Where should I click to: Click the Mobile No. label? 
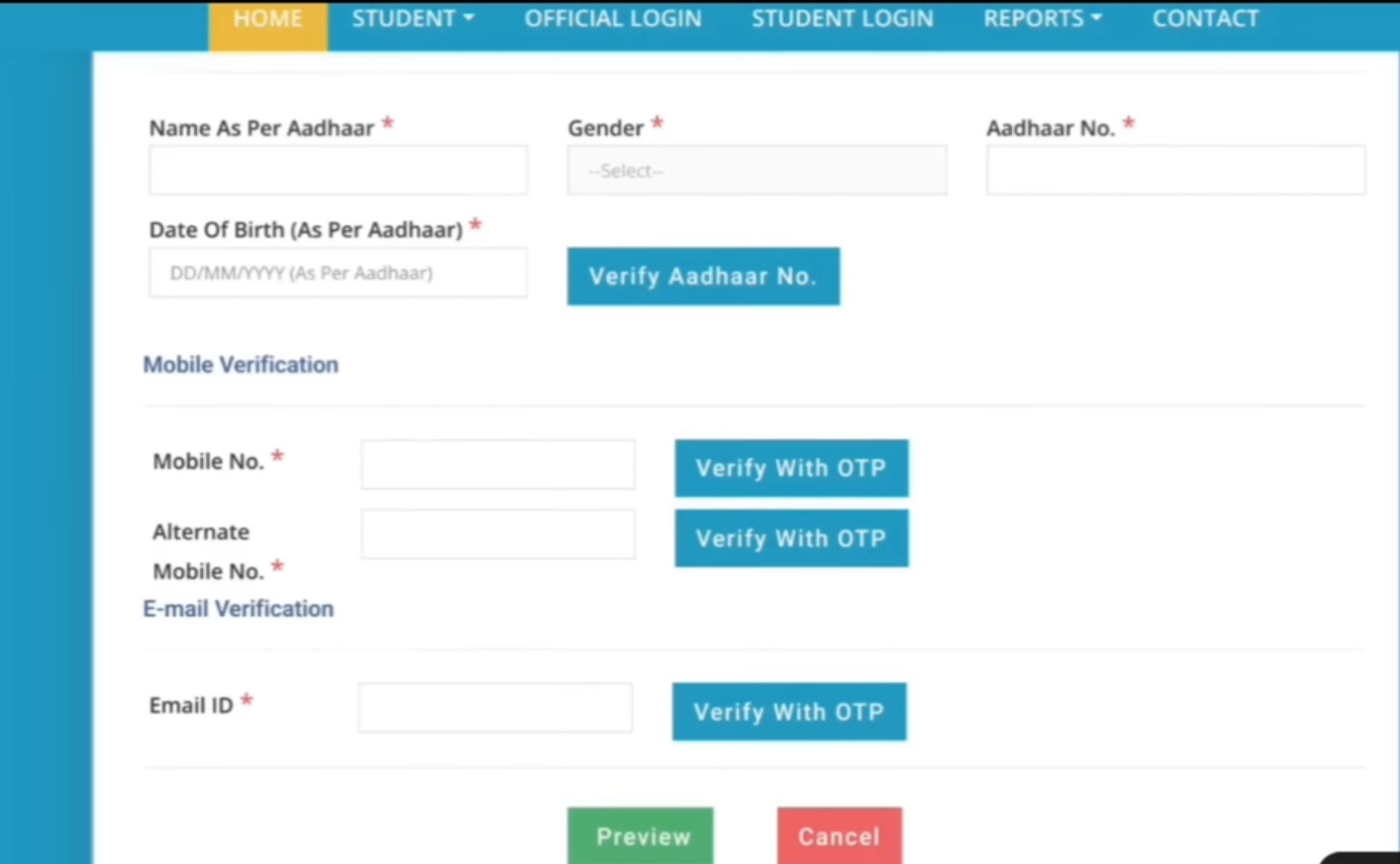[x=208, y=462]
